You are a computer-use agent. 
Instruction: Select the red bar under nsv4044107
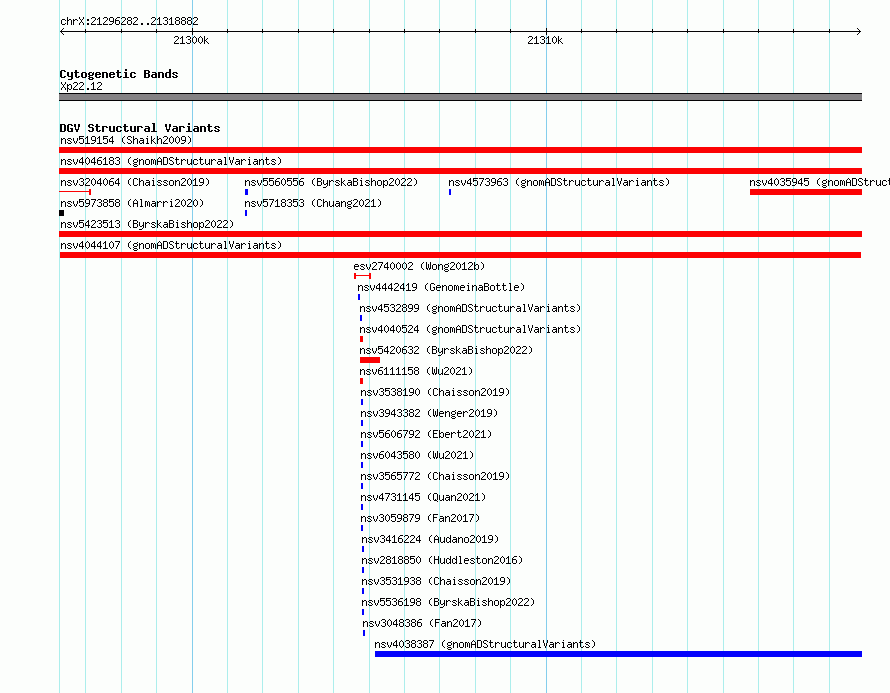point(460,255)
